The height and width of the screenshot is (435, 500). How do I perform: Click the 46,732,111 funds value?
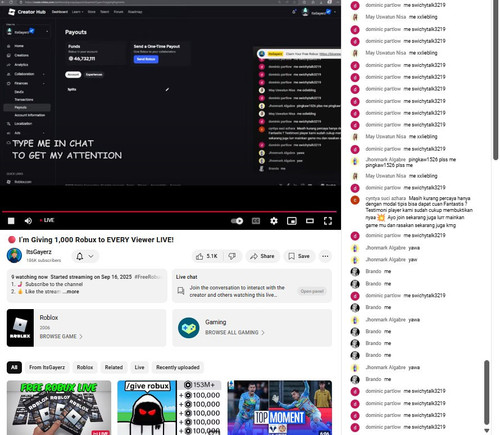click(82, 59)
